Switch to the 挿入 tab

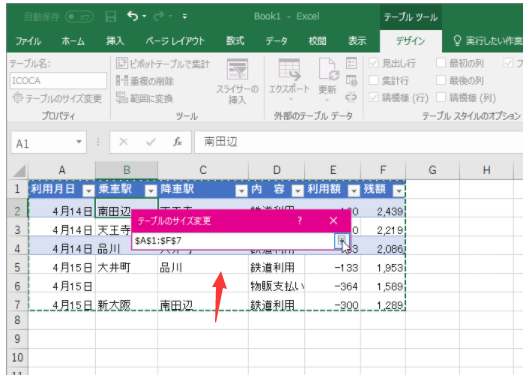(115, 41)
